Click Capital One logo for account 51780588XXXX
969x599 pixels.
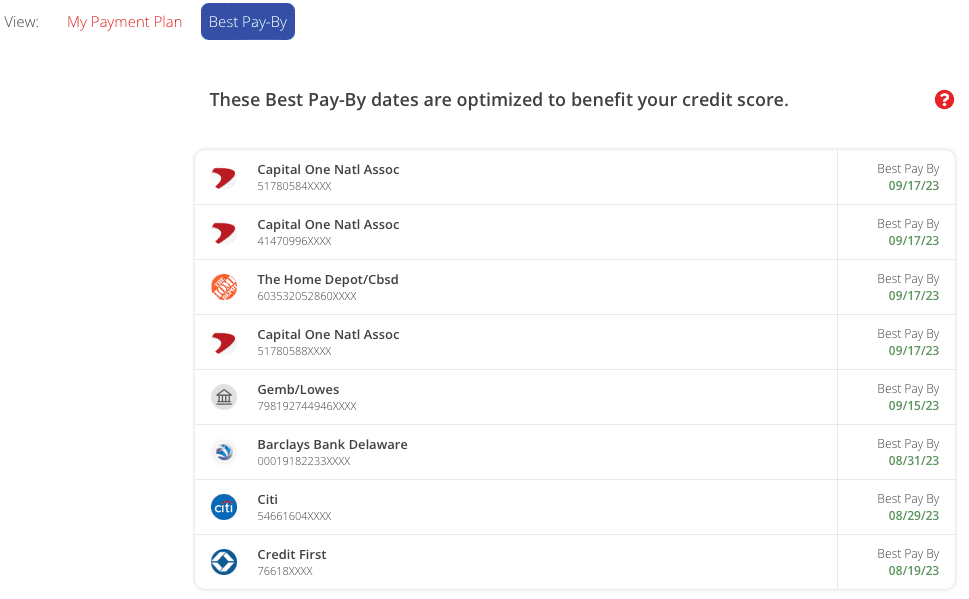(x=224, y=342)
